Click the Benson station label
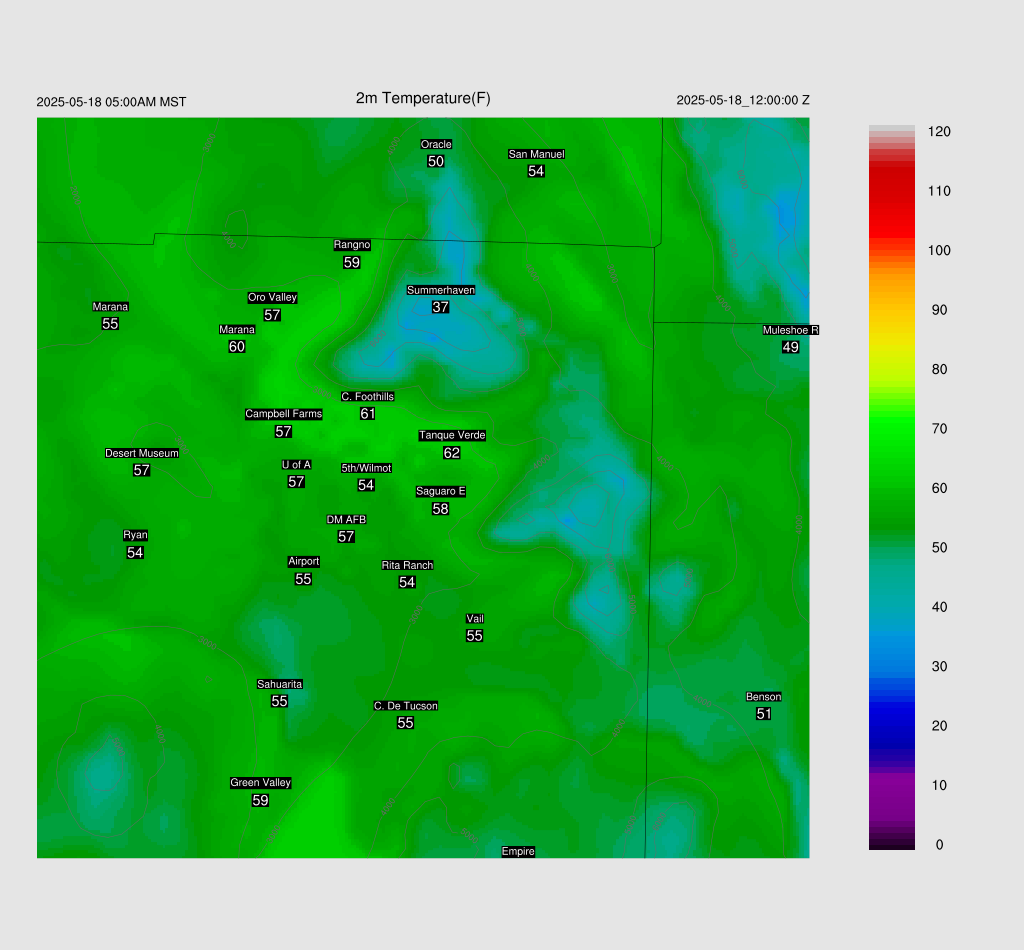This screenshot has height=950, width=1024. point(763,697)
